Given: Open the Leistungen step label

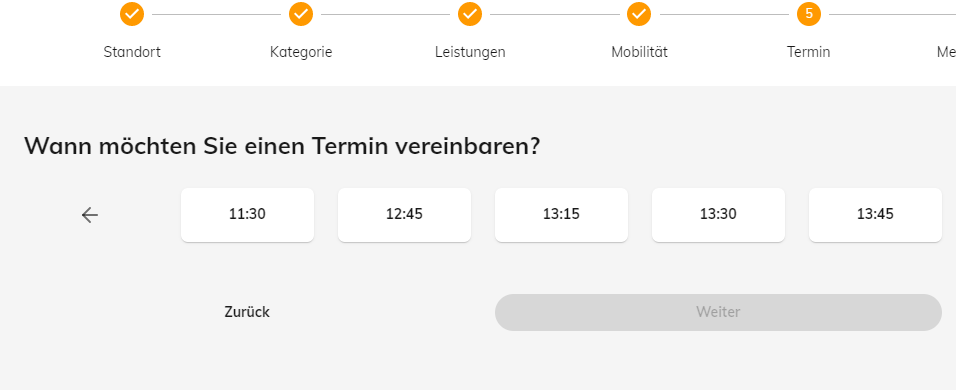Looking at the screenshot, I should pyautogui.click(x=470, y=52).
